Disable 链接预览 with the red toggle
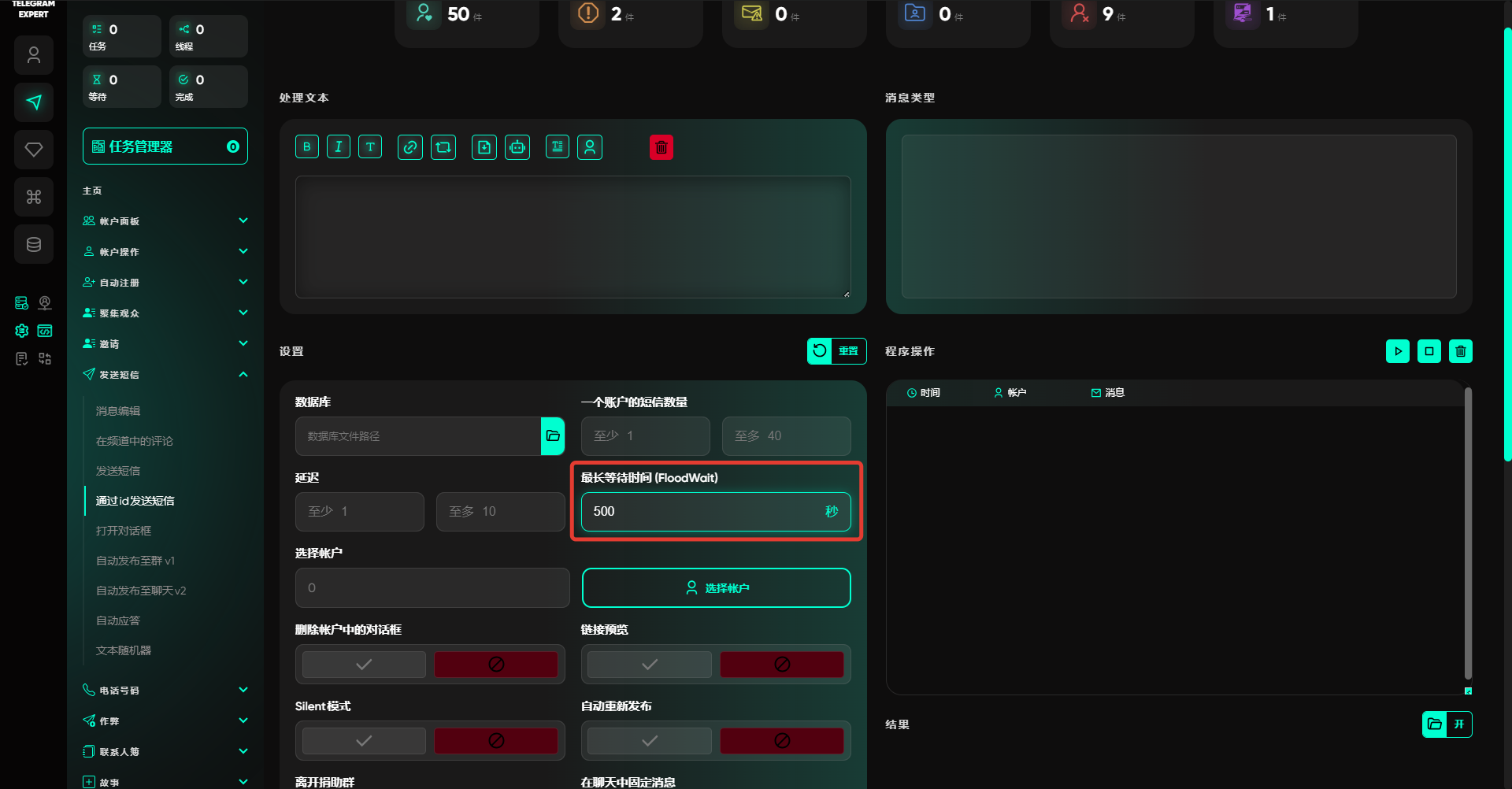Viewport: 1512px width, 789px height. (781, 665)
